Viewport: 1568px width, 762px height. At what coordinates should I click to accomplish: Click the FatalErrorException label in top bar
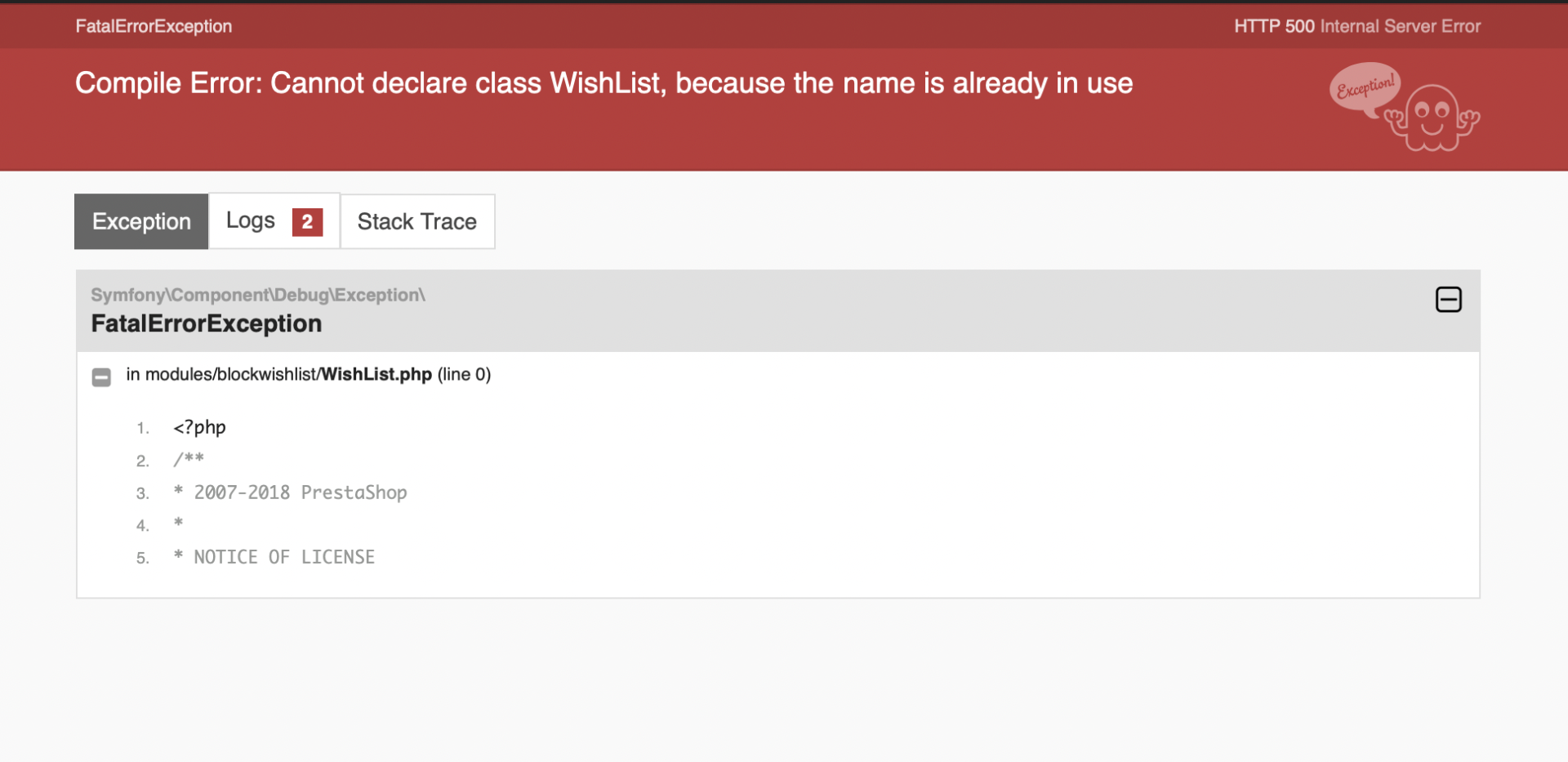point(154,26)
